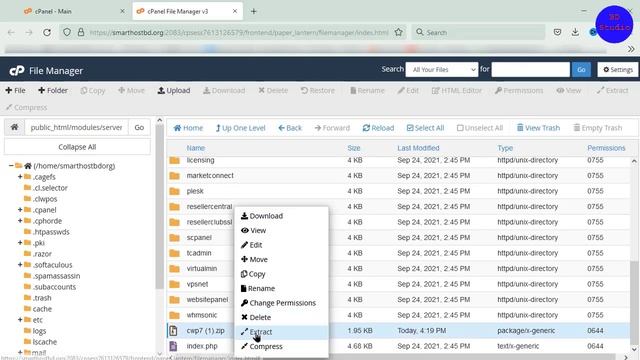640x360 pixels.
Task: Choose Compress from the context menu
Action: coord(281,347)
